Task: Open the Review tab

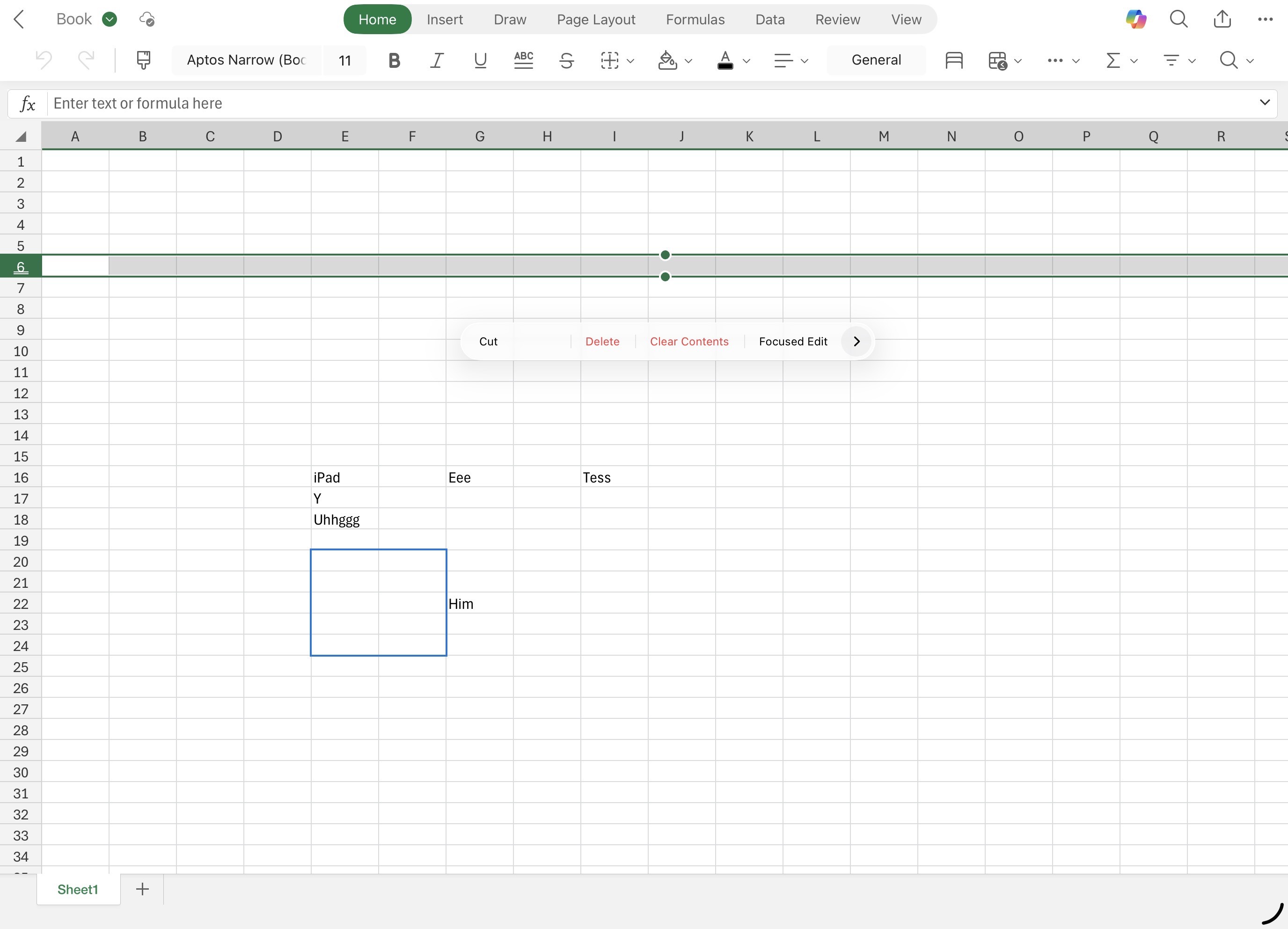Action: 838,19
